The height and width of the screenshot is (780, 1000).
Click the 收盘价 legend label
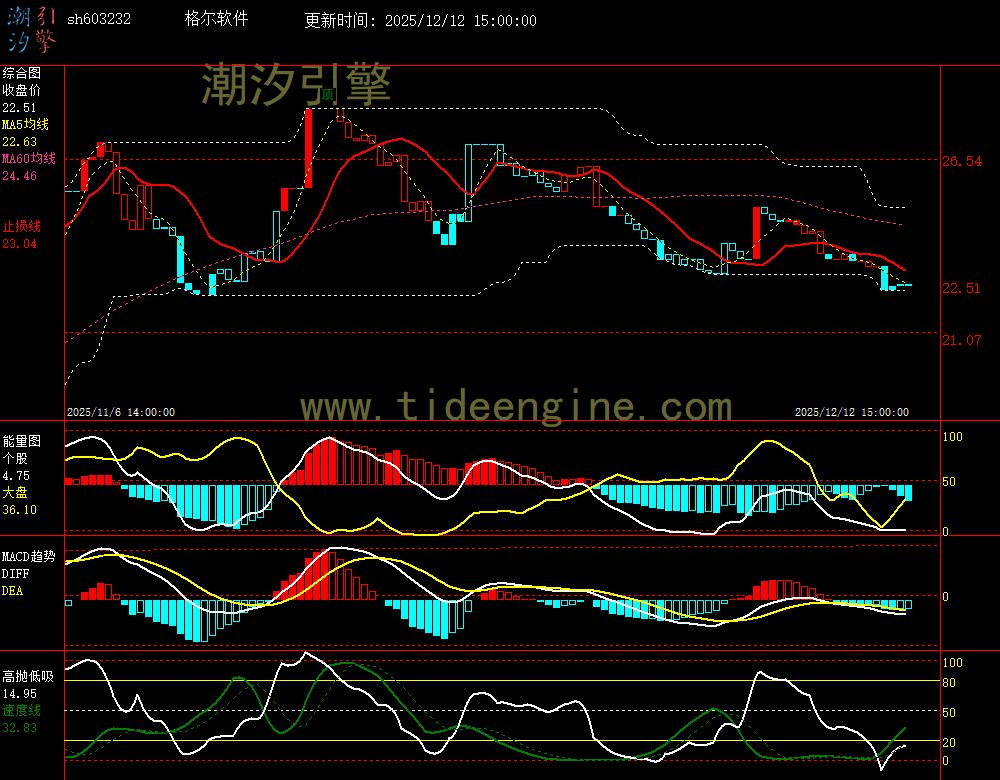(21, 90)
